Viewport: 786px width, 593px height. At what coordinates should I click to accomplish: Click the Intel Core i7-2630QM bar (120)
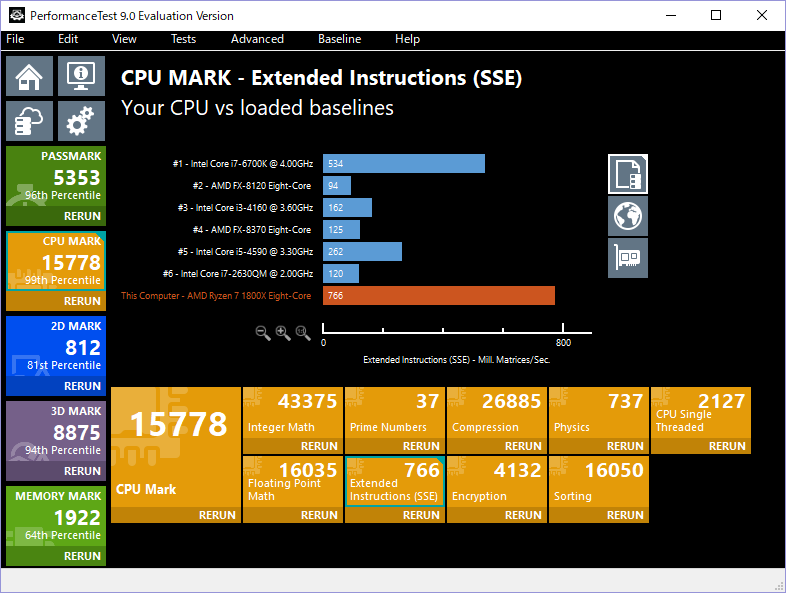coord(341,274)
